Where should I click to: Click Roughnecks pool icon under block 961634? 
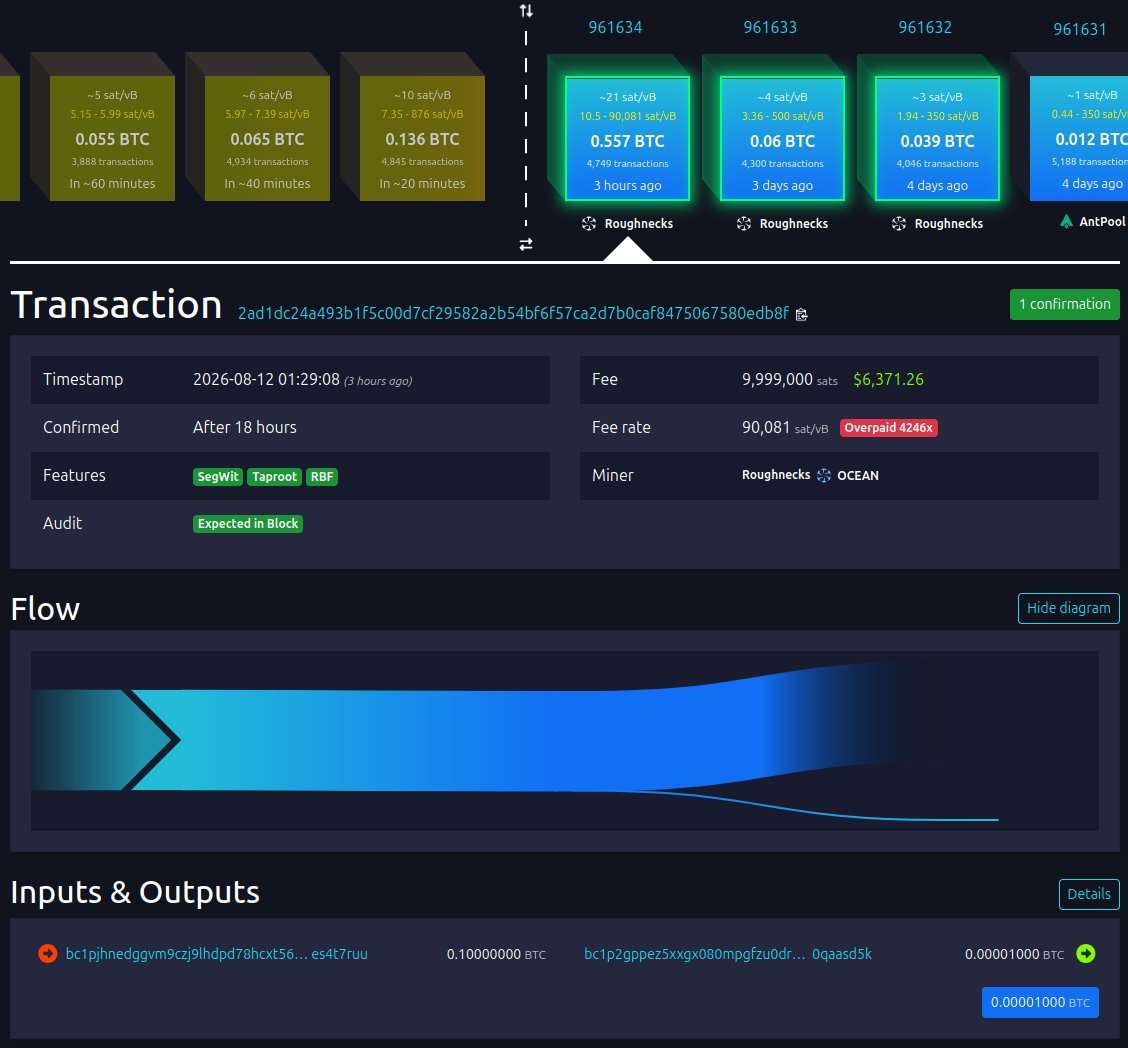click(588, 224)
